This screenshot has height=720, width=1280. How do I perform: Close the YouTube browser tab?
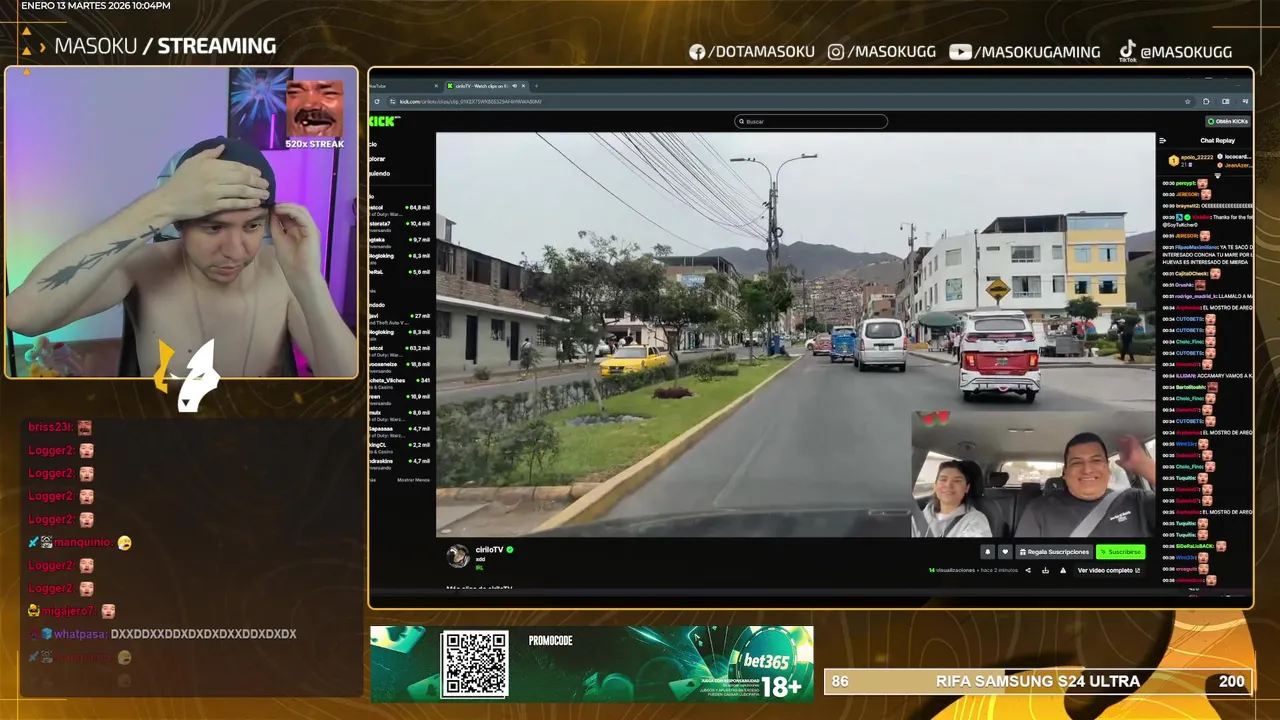436,86
